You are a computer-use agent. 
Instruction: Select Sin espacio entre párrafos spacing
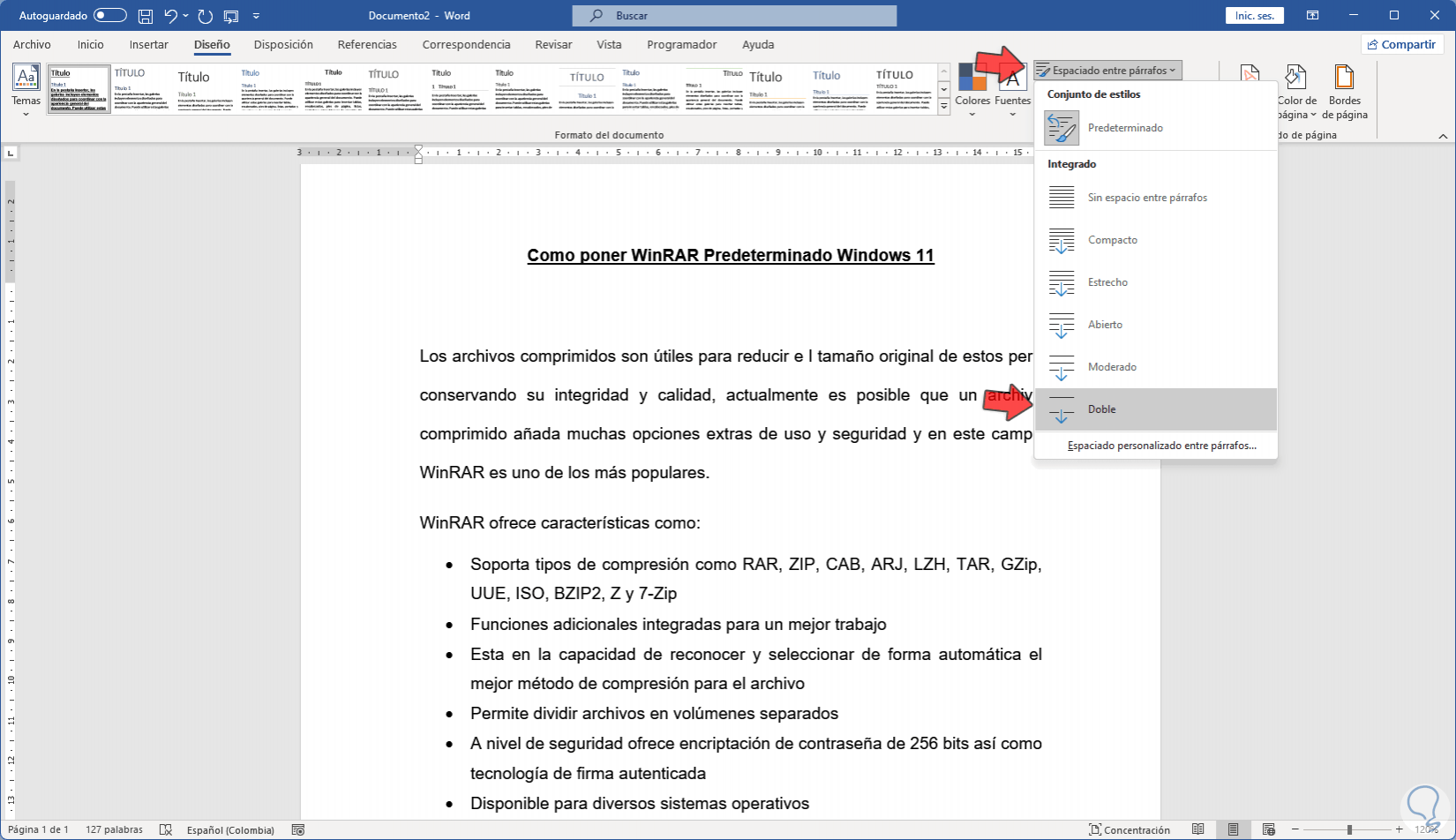(x=1156, y=198)
